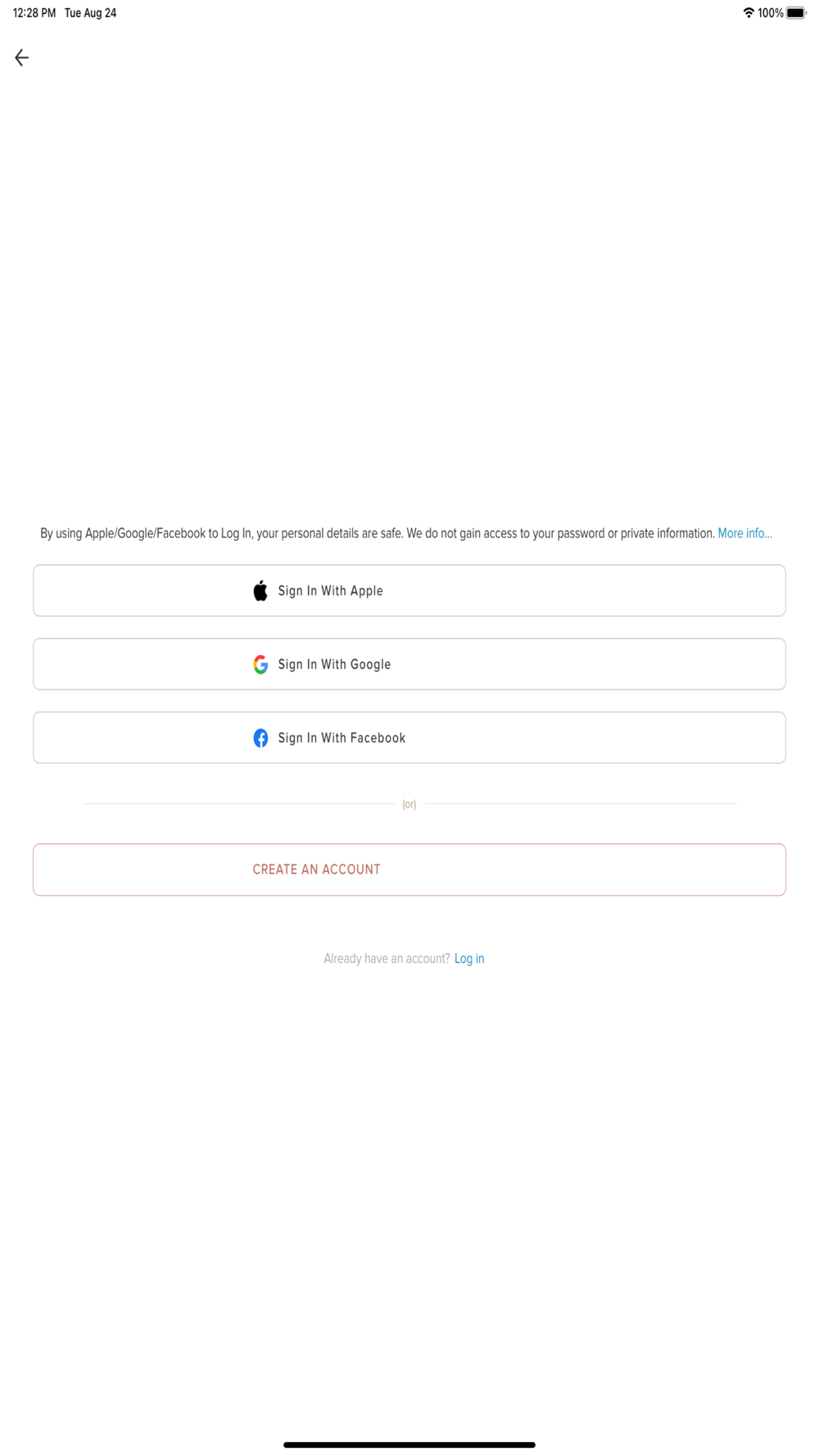Select Sign In With Google button
Image resolution: width=819 pixels, height=1456 pixels.
(409, 664)
